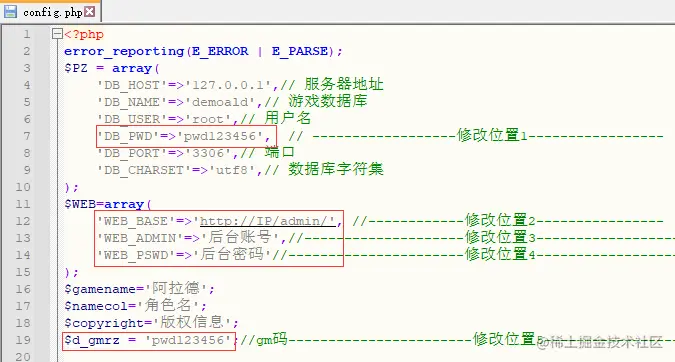Click the $WEB=array( line
The image size is (675, 362).
(108, 204)
